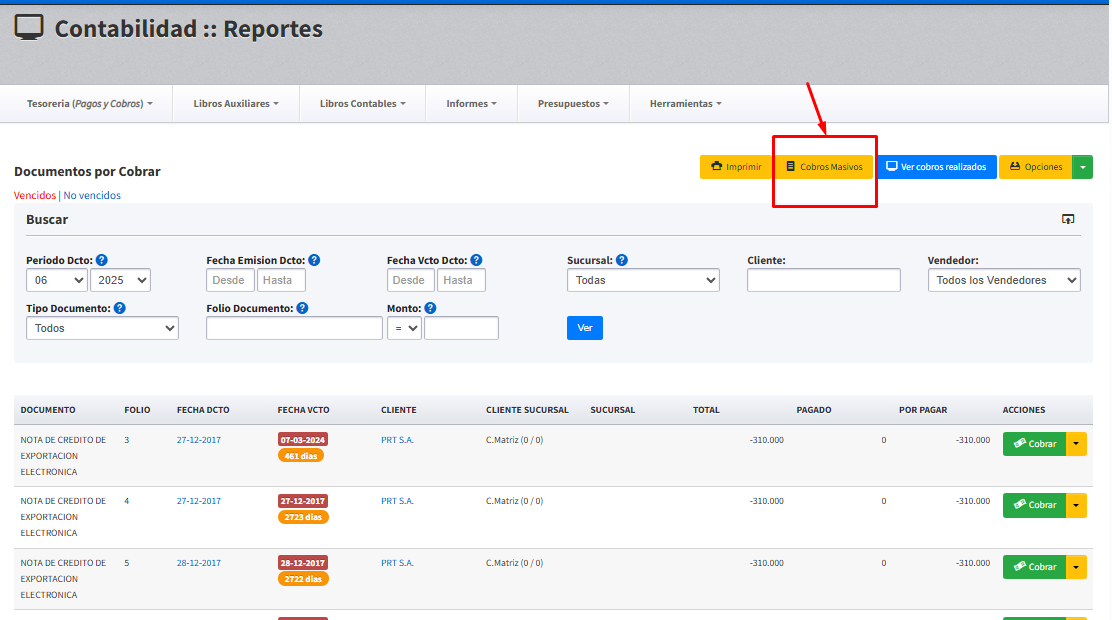Click Fecha Vcto Hasta field

click(x=462, y=280)
